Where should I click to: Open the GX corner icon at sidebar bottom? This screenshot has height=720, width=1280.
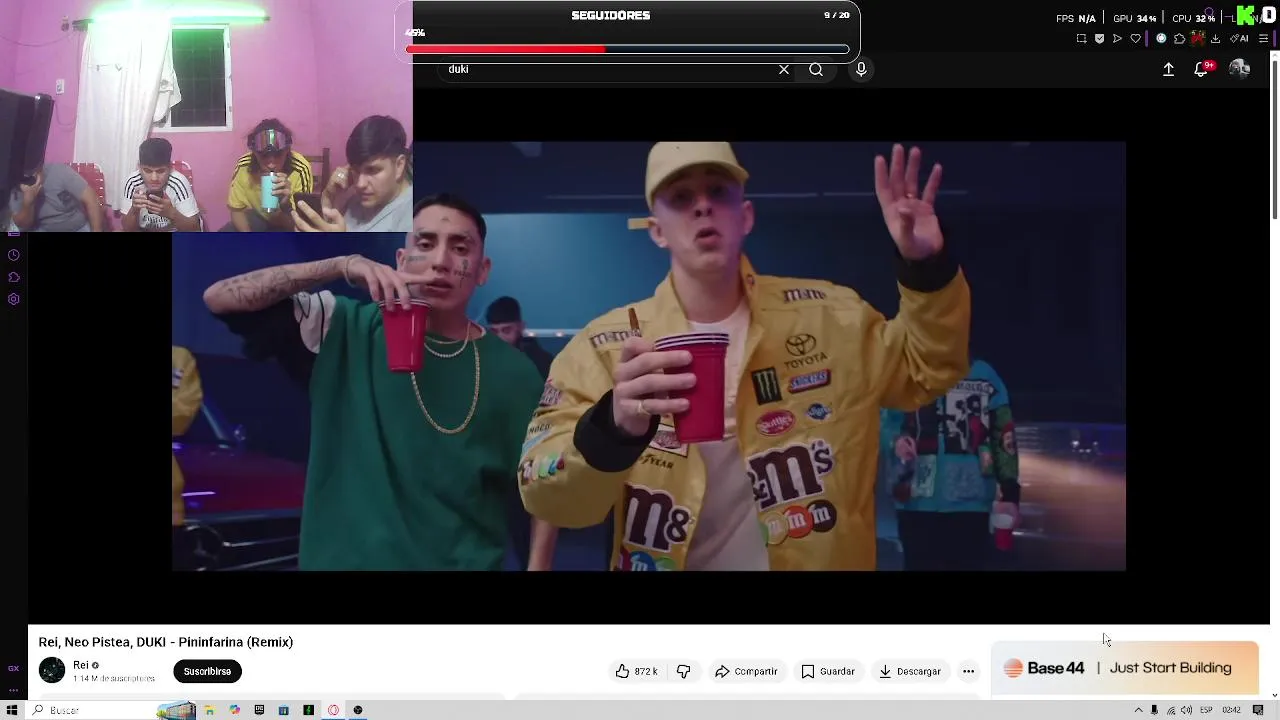coord(13,668)
